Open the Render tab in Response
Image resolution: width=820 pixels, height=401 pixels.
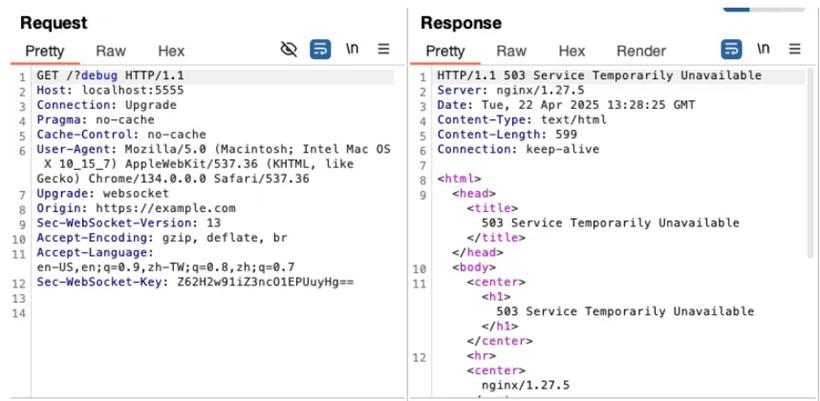point(641,51)
